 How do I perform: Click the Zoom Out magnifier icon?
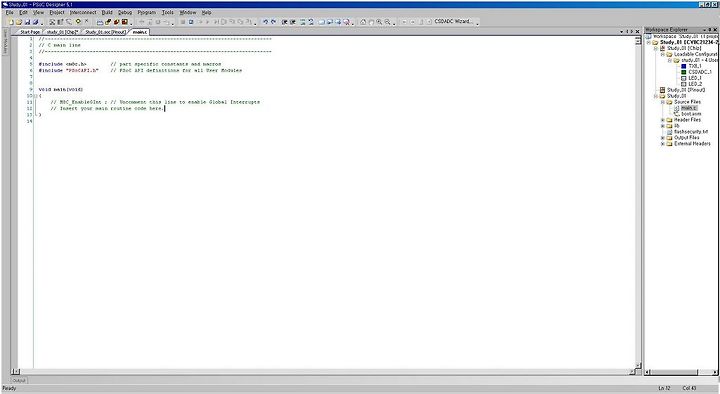(388, 22)
